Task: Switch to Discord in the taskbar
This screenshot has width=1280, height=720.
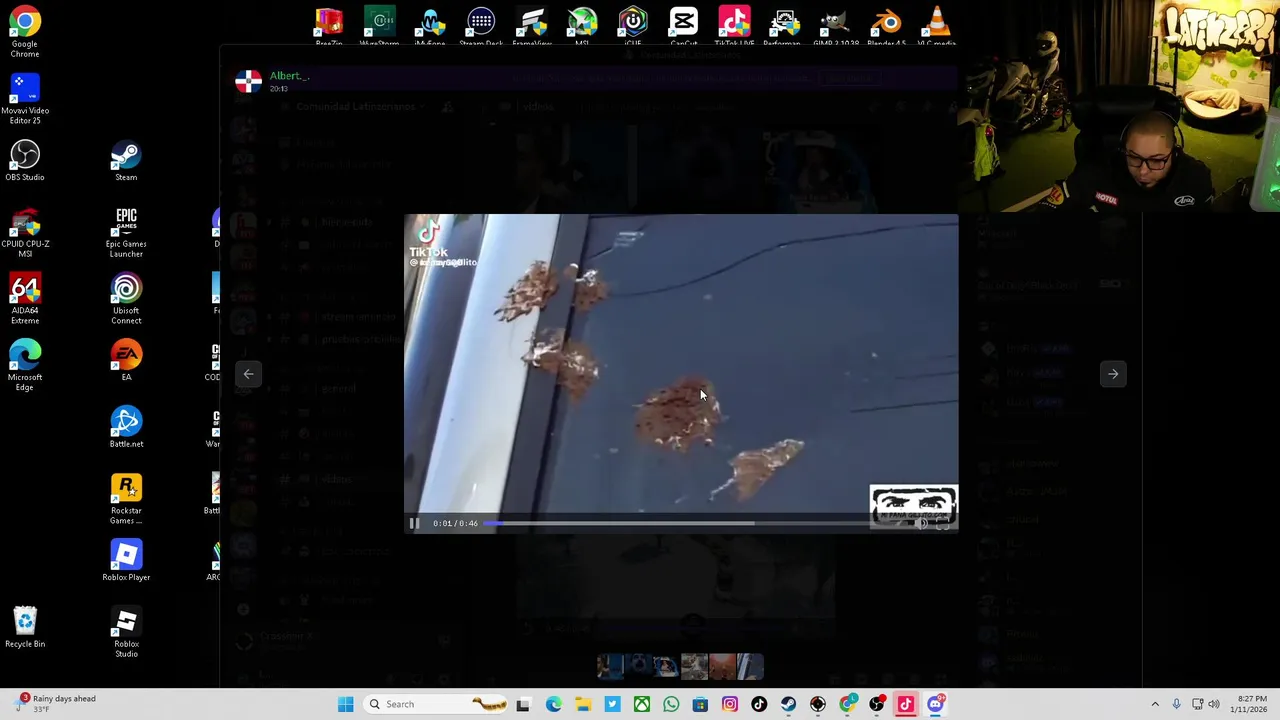Action: click(x=936, y=704)
